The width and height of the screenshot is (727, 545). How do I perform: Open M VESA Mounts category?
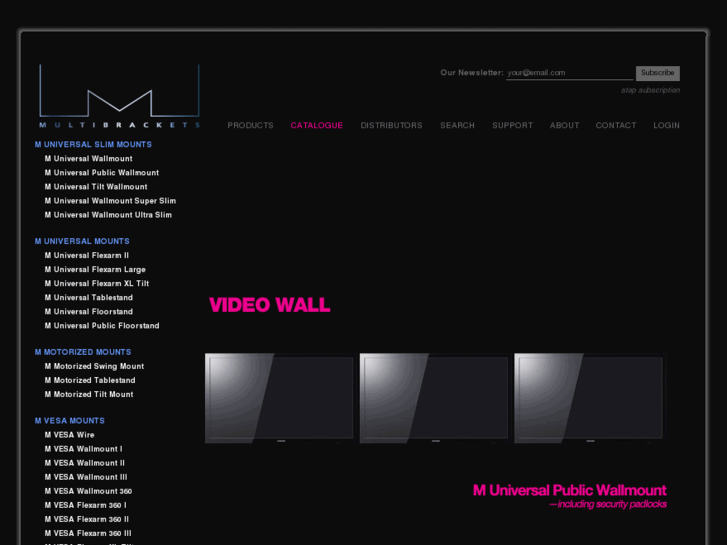coord(70,421)
